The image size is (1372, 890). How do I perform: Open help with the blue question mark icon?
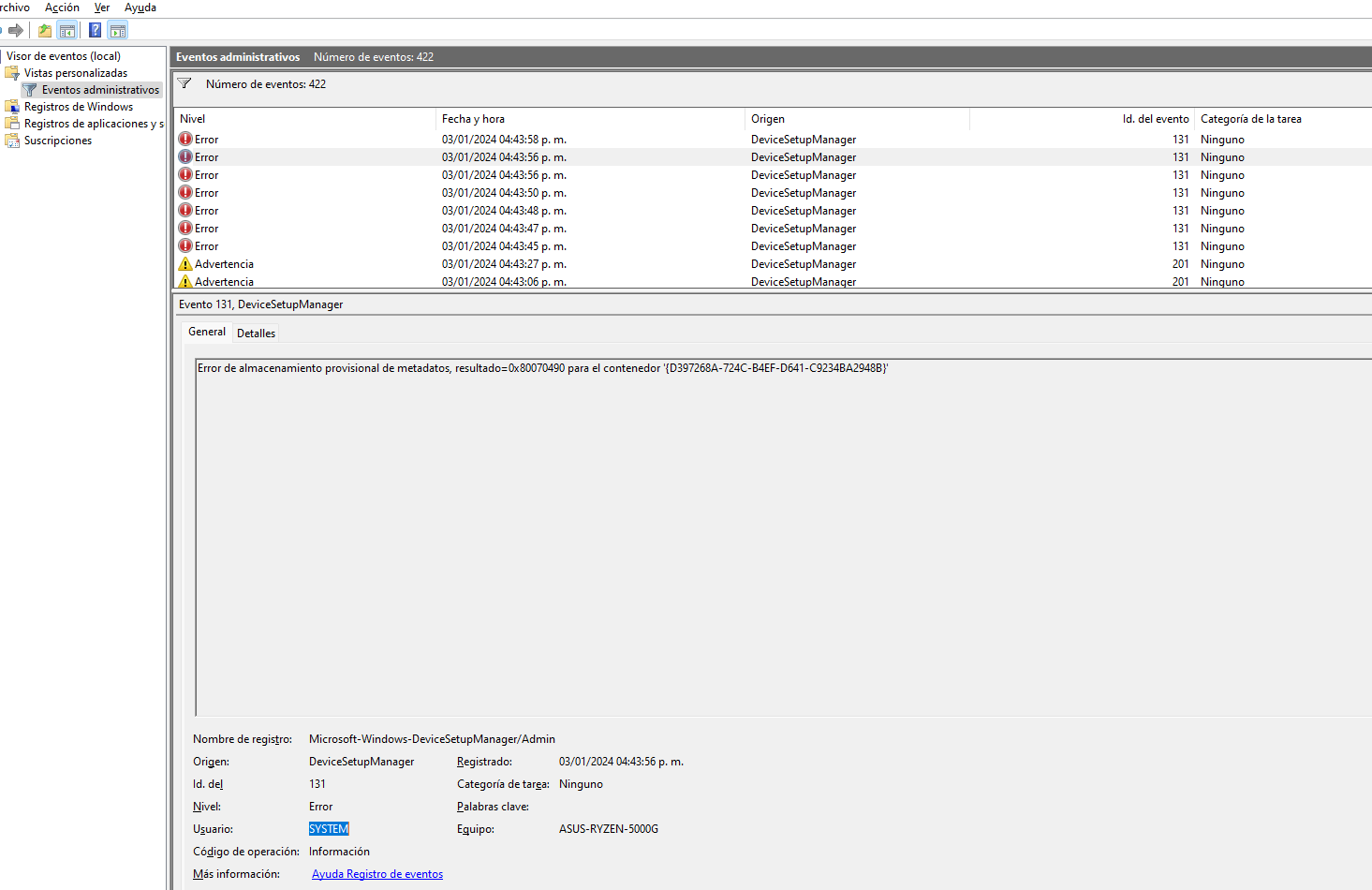tap(95, 30)
